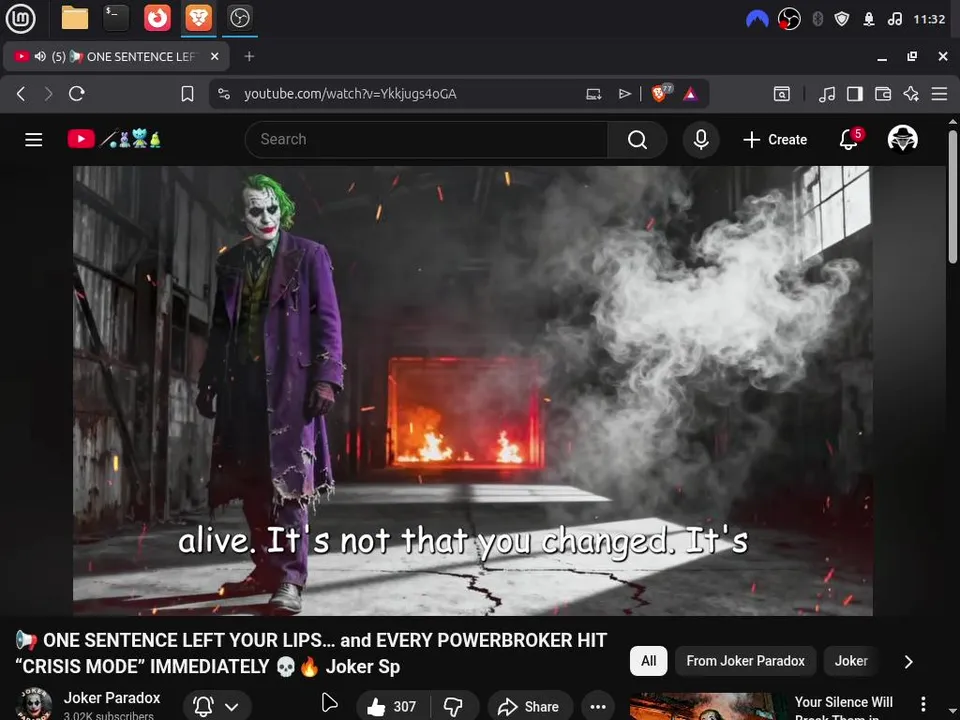
Task: Open Leo AI assistant sparkle icon
Action: point(911,94)
